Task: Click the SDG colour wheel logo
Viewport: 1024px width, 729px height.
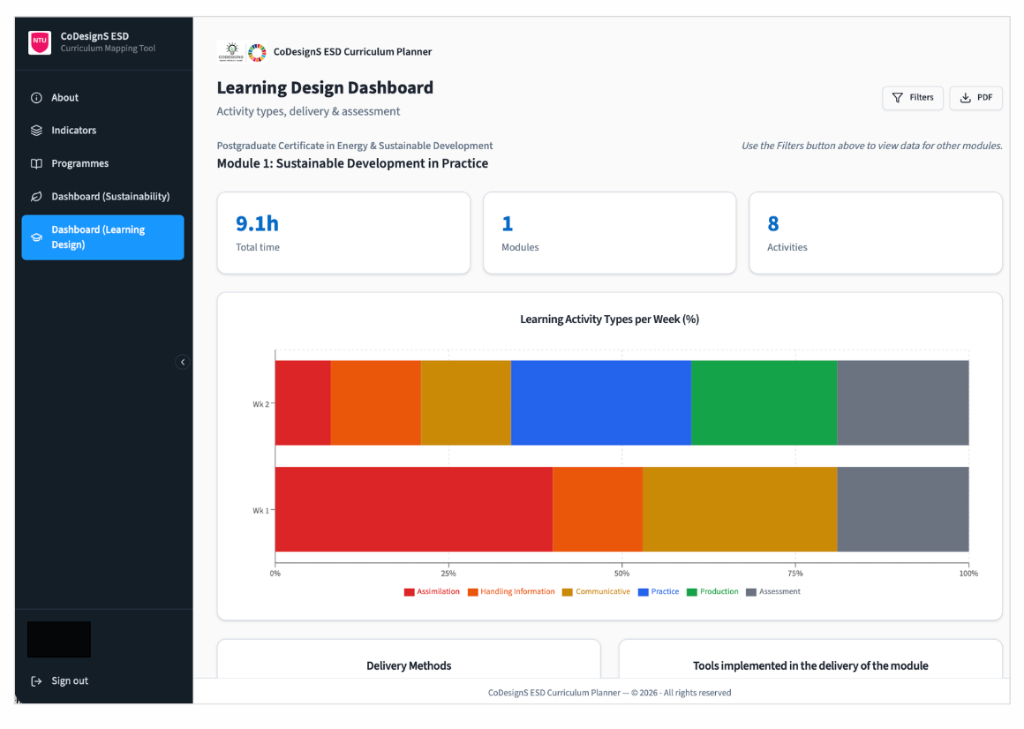Action: (x=257, y=52)
